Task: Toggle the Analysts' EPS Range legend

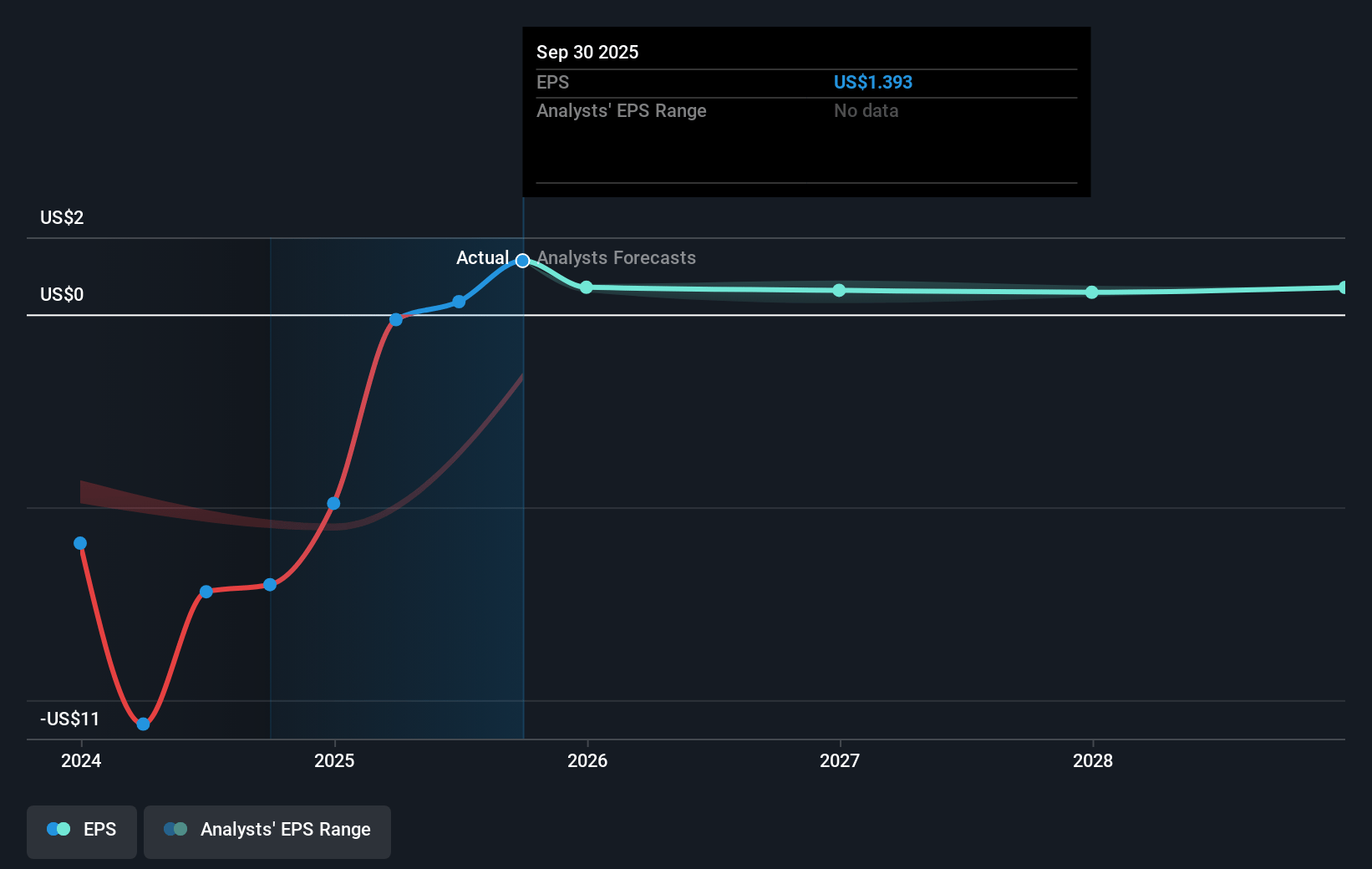Action: 267,831
